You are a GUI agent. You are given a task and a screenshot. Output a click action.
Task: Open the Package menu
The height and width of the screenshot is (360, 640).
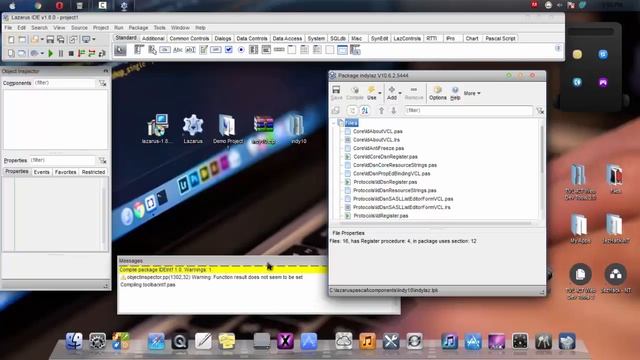coord(138,28)
